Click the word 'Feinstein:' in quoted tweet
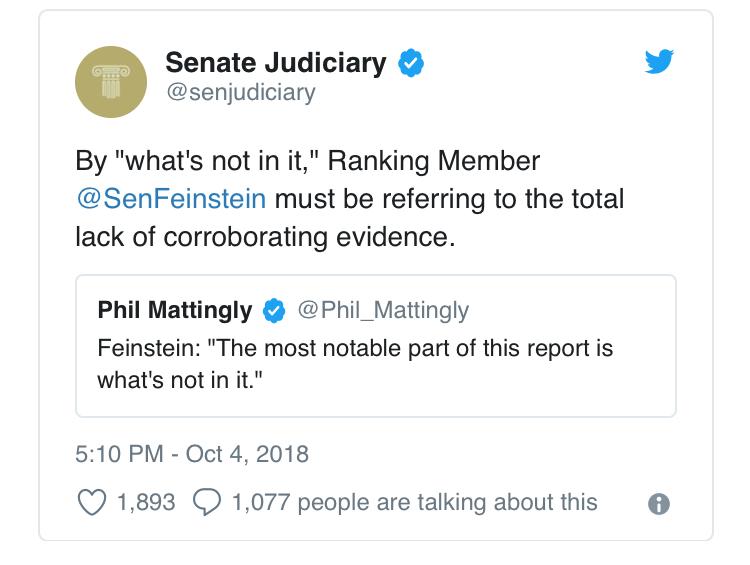Image resolution: width=750 pixels, height=565 pixels. [149, 348]
